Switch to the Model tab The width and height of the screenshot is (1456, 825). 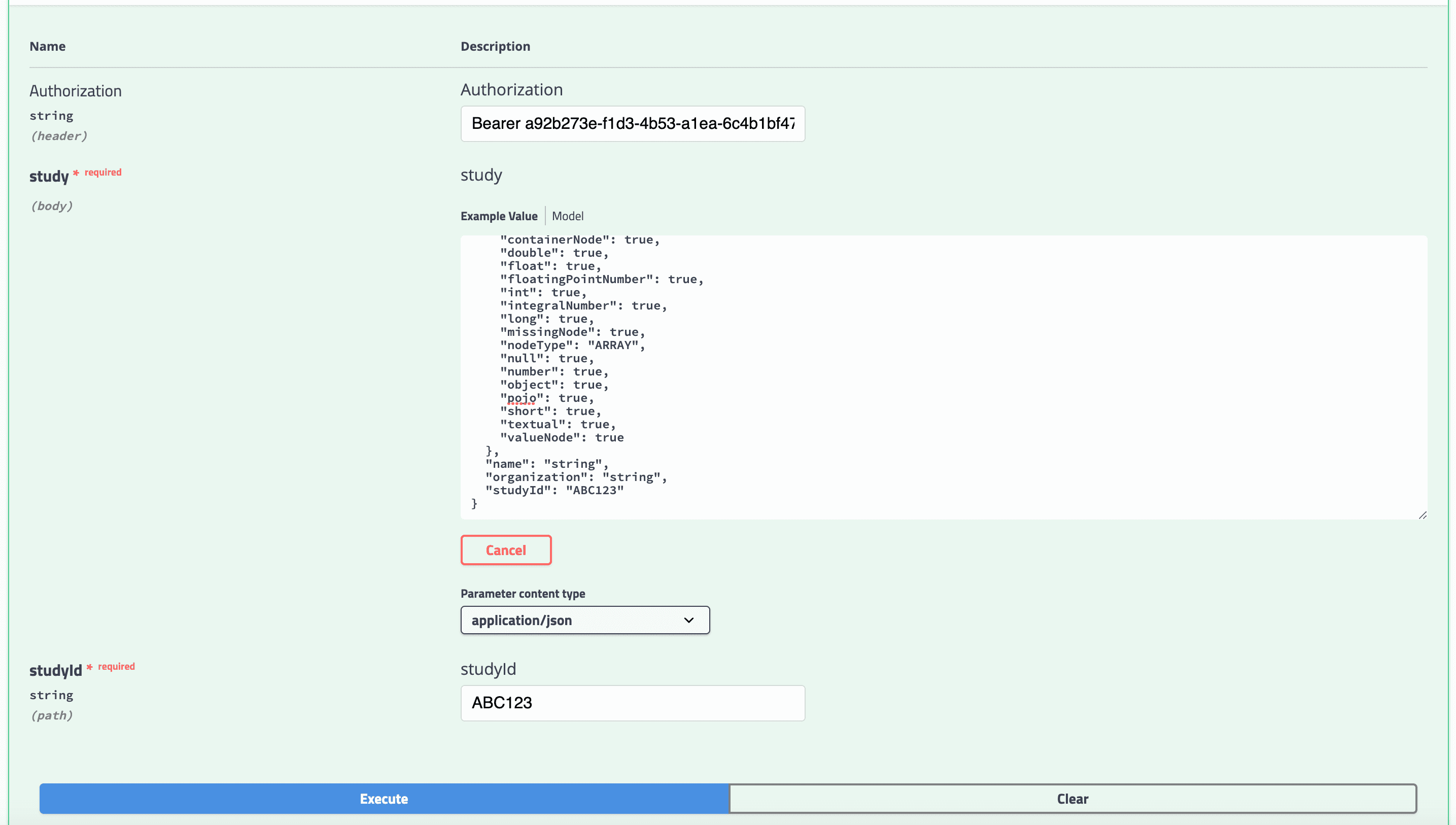567,216
